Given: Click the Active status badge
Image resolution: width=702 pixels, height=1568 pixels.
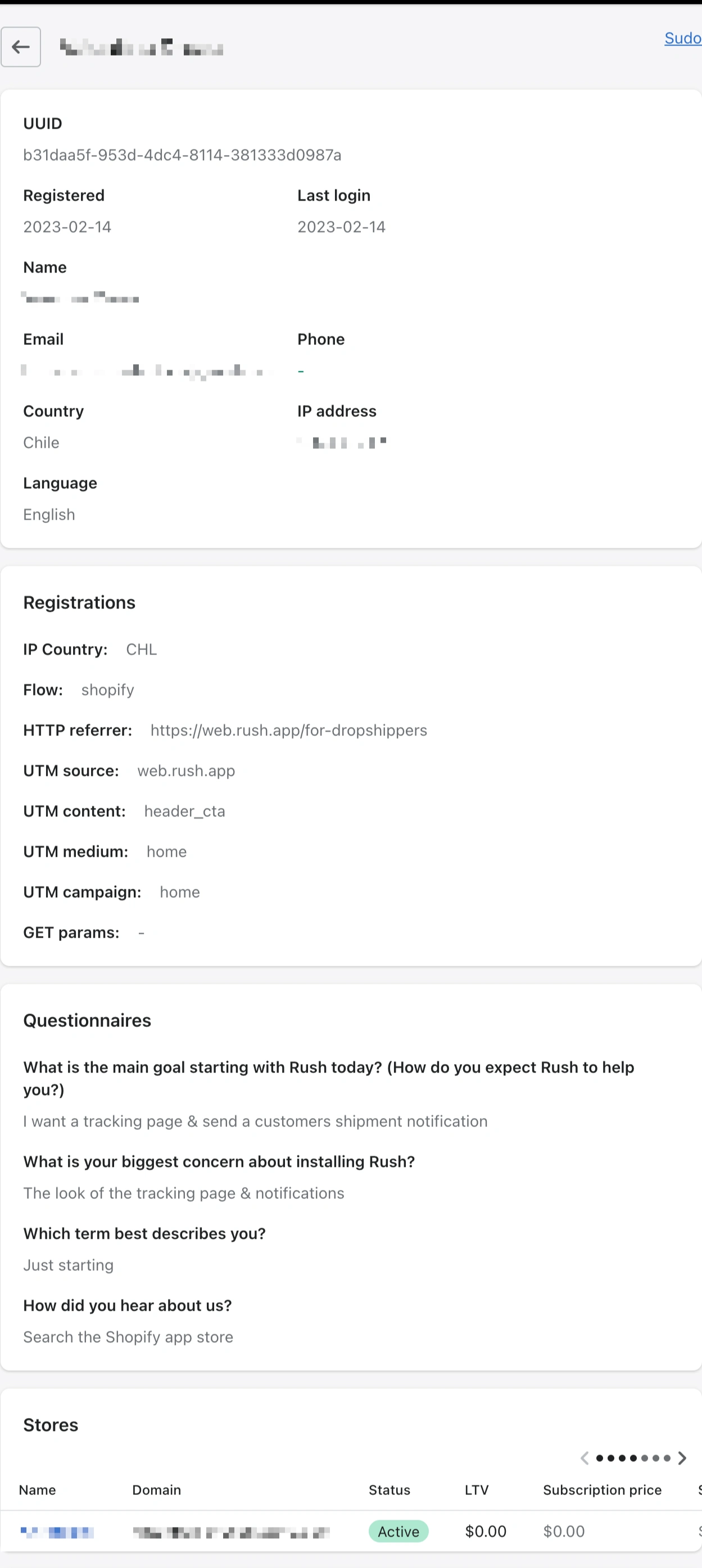Looking at the screenshot, I should click(398, 1531).
